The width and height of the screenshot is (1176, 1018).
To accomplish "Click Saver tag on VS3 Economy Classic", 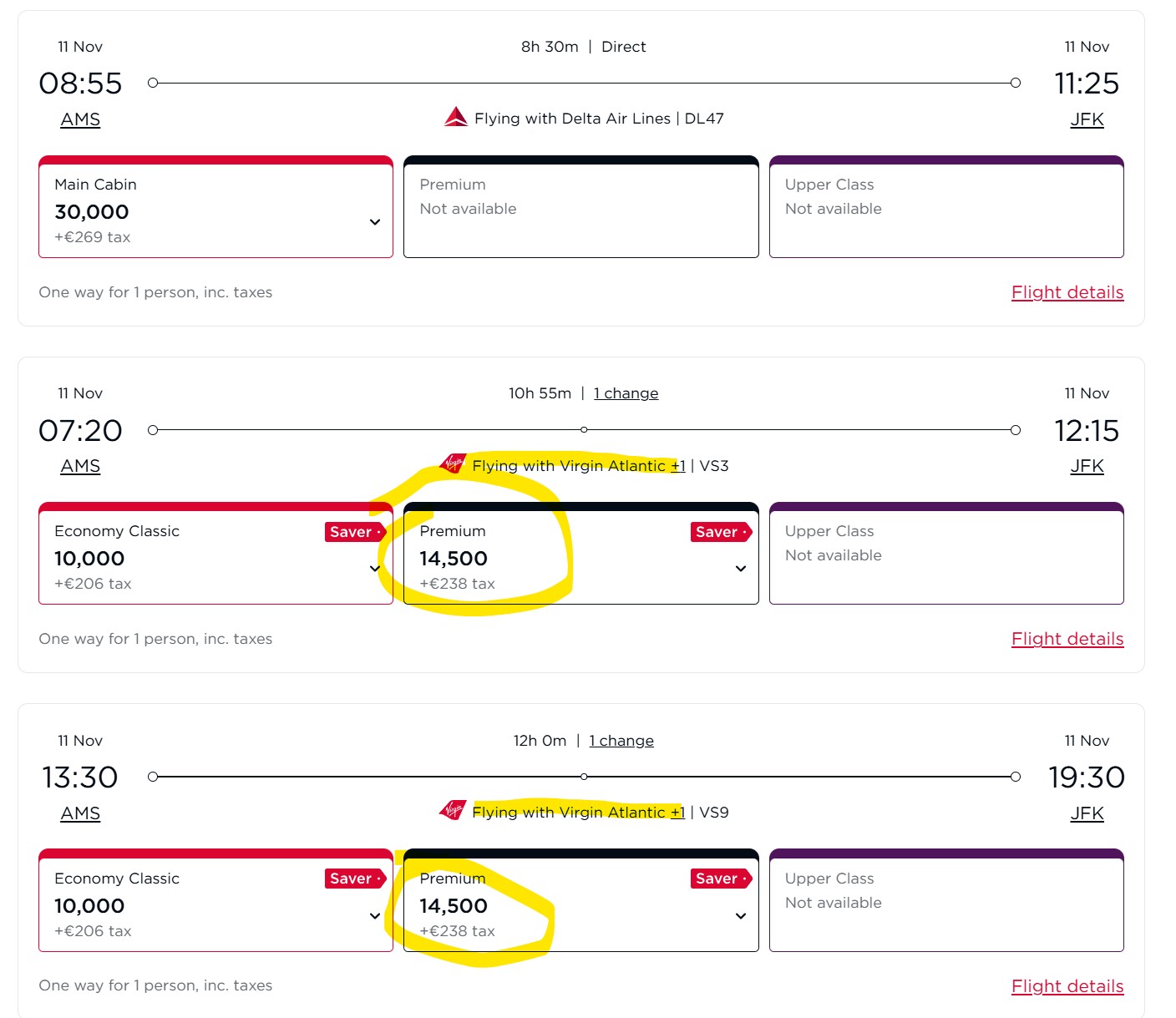I will tap(354, 532).
